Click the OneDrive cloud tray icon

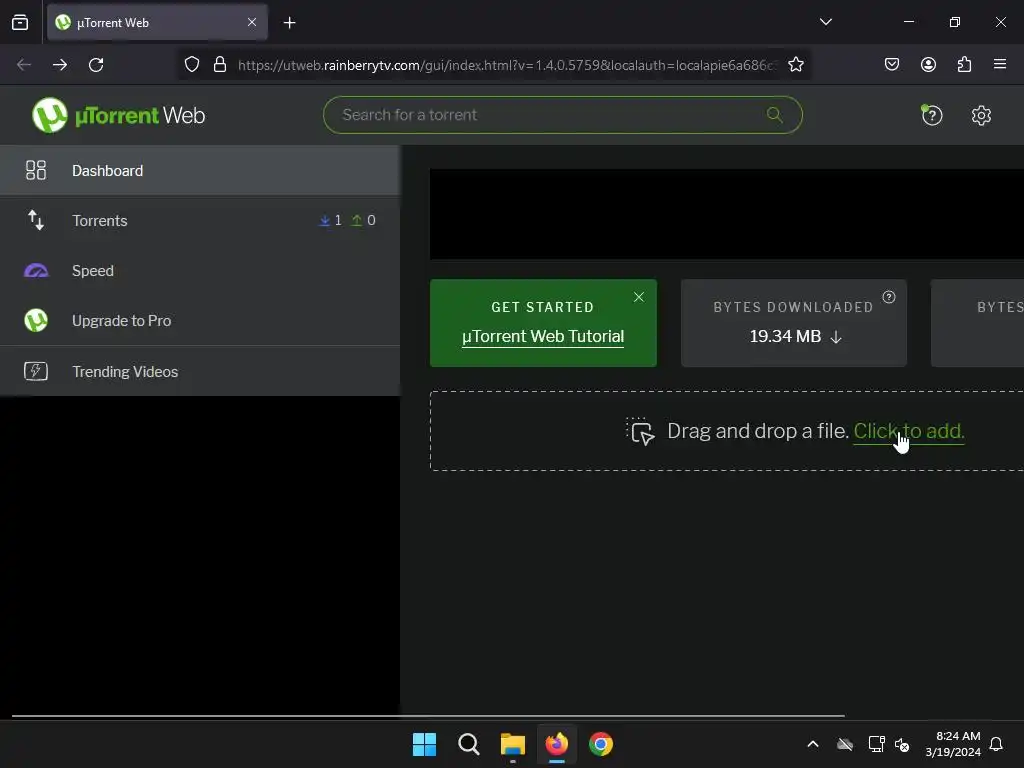[845, 744]
